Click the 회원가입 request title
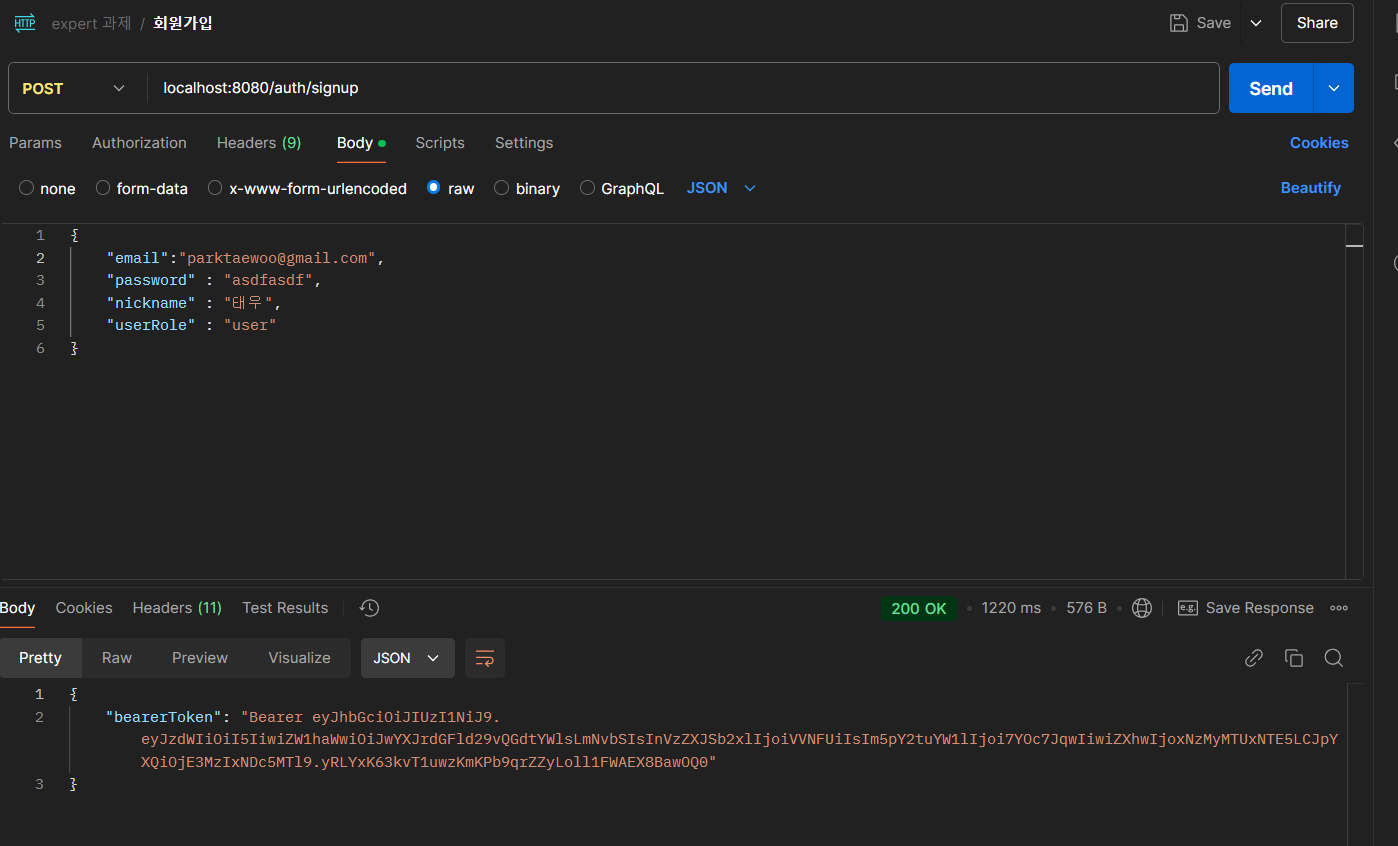Viewport: 1398px width, 846px height. pos(182,23)
